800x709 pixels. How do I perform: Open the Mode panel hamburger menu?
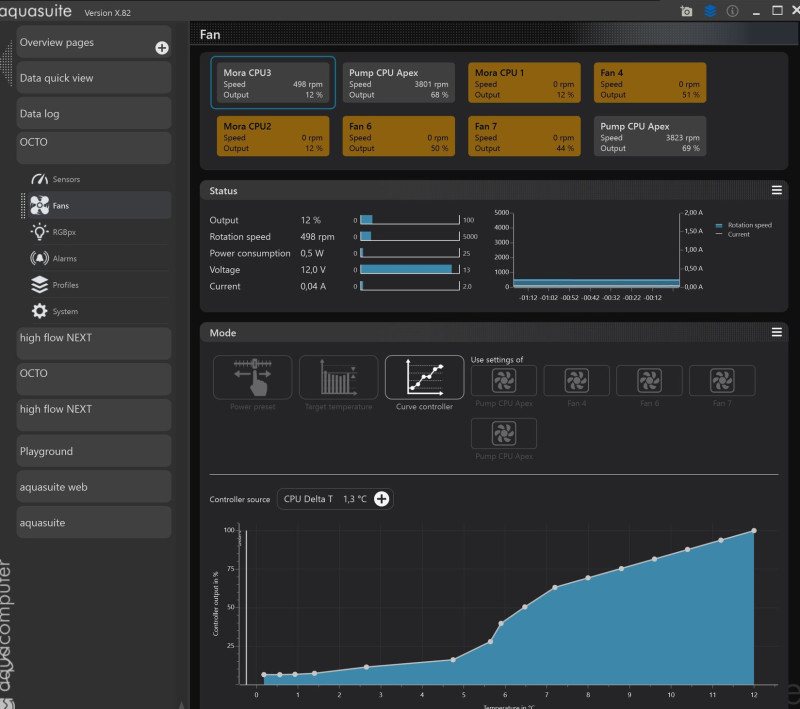click(x=777, y=333)
